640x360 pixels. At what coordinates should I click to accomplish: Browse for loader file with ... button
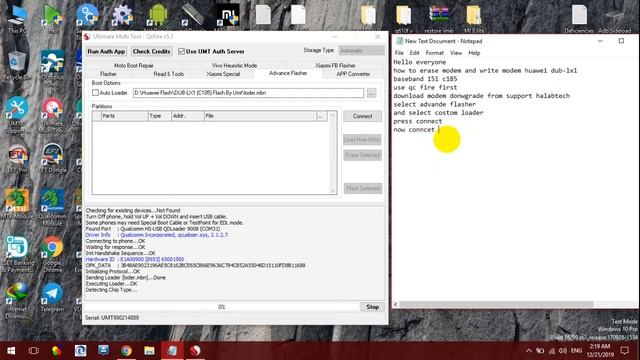371,93
